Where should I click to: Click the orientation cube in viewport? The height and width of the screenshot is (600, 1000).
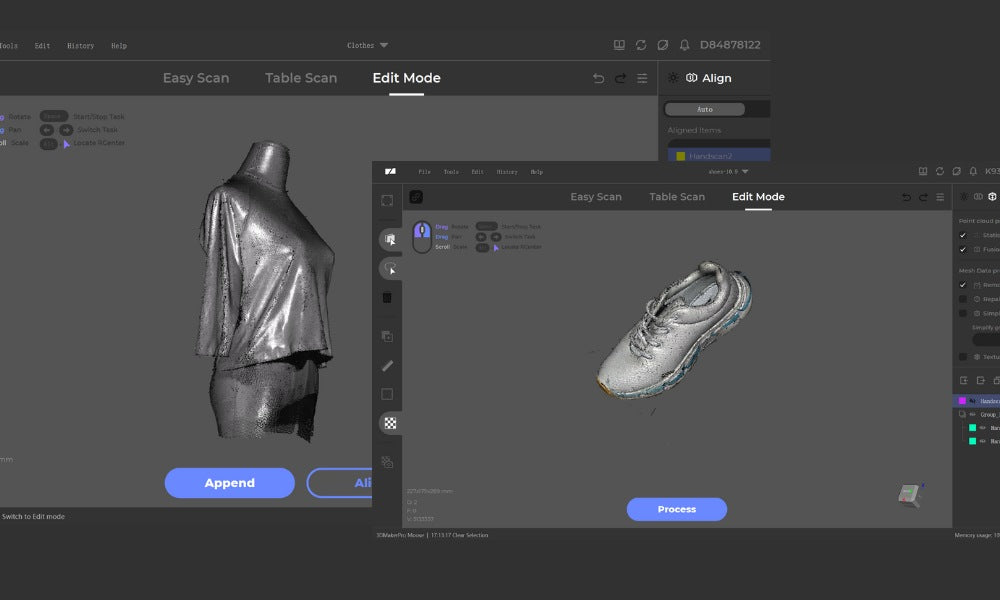909,494
